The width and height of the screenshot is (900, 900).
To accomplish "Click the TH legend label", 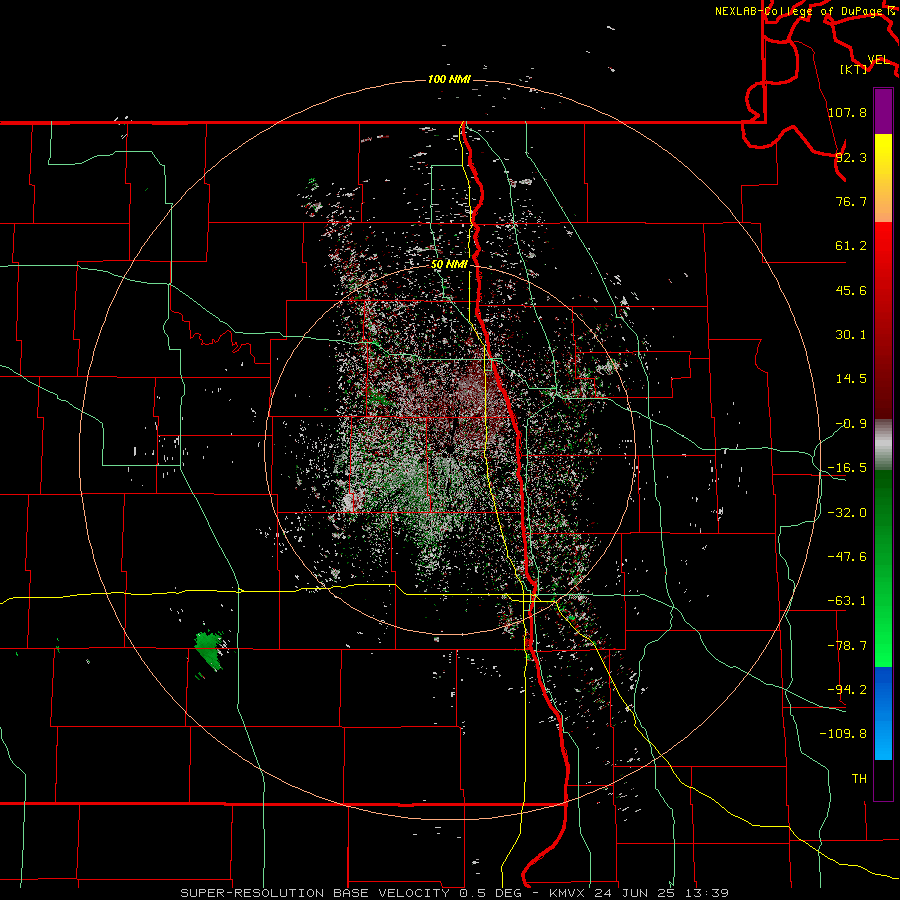I will point(859,779).
